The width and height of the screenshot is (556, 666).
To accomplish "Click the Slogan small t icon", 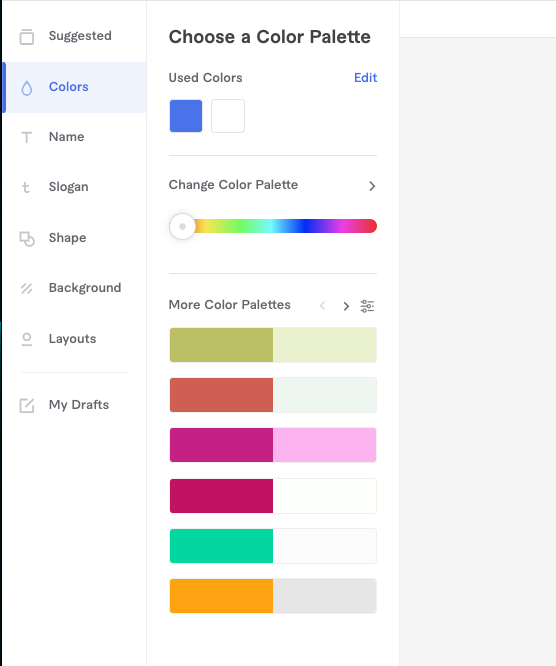I will 26,187.
